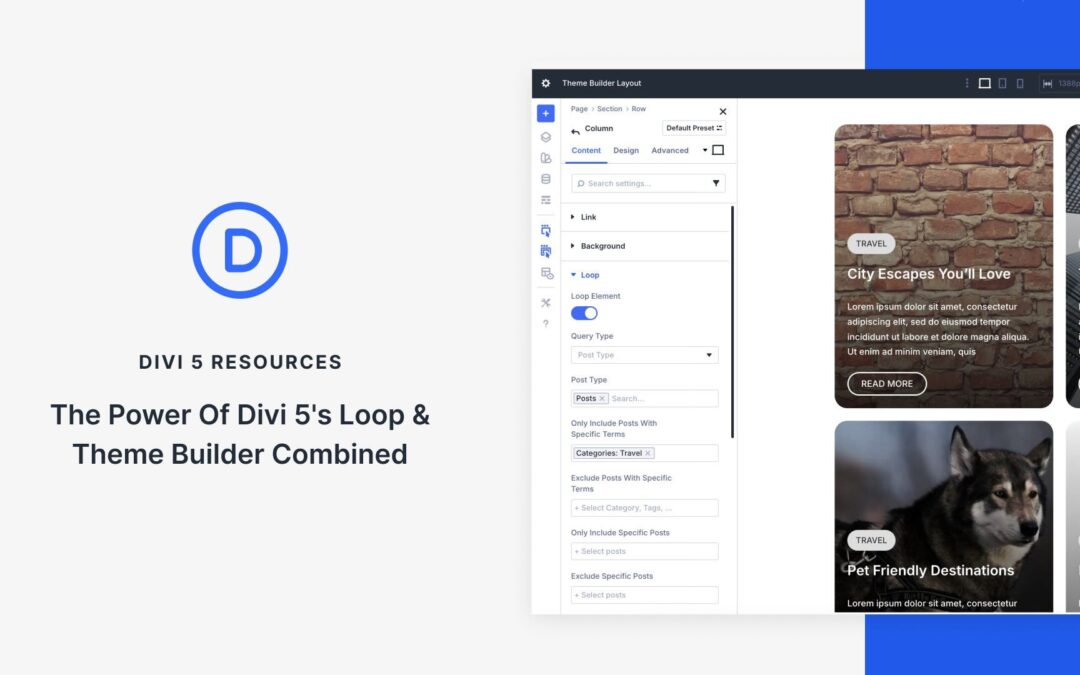Open the settings gear in the top bar
This screenshot has height=675, width=1080.
point(545,83)
